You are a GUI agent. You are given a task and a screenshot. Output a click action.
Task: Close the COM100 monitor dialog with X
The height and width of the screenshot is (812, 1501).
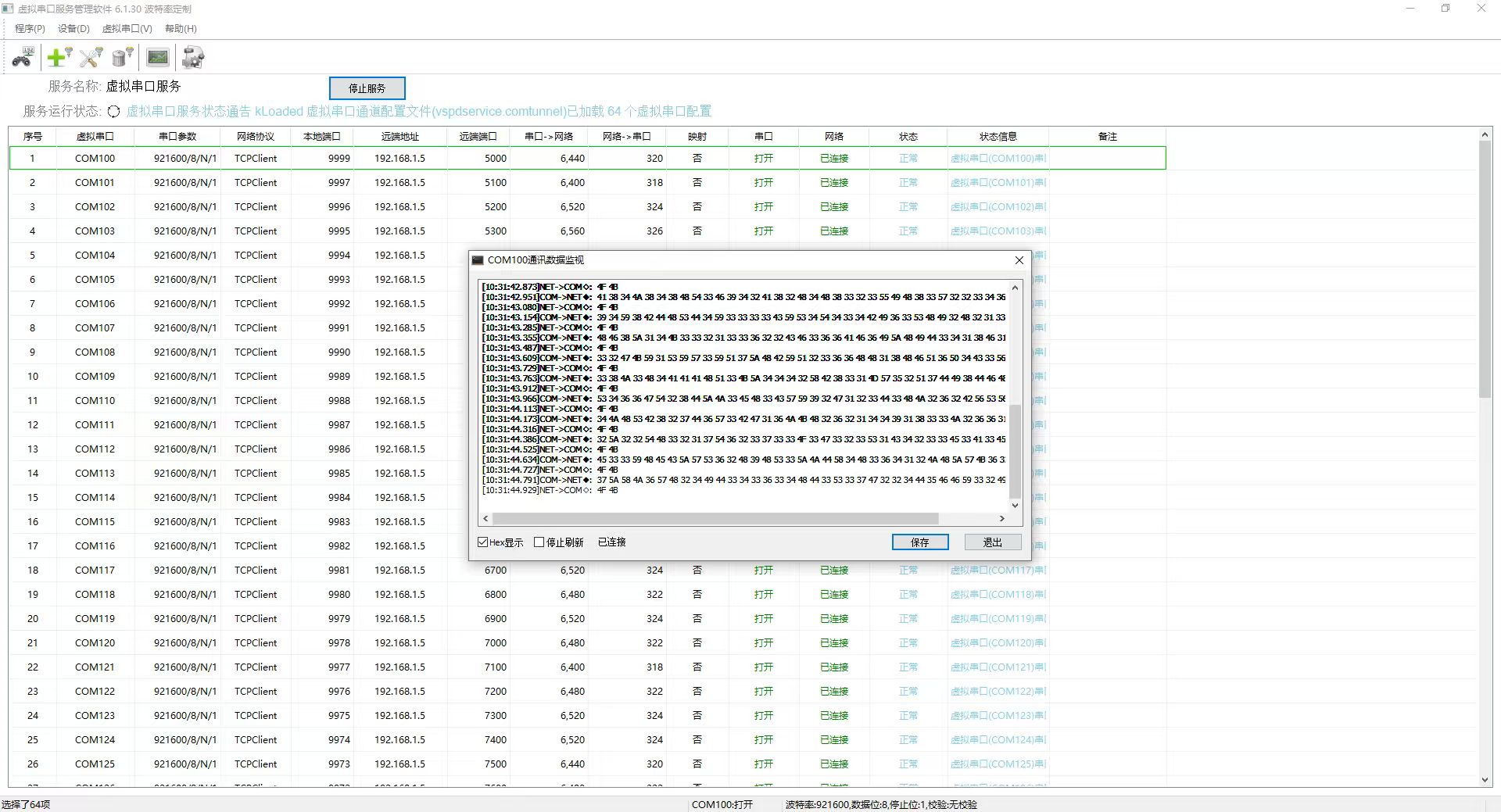click(x=1019, y=260)
